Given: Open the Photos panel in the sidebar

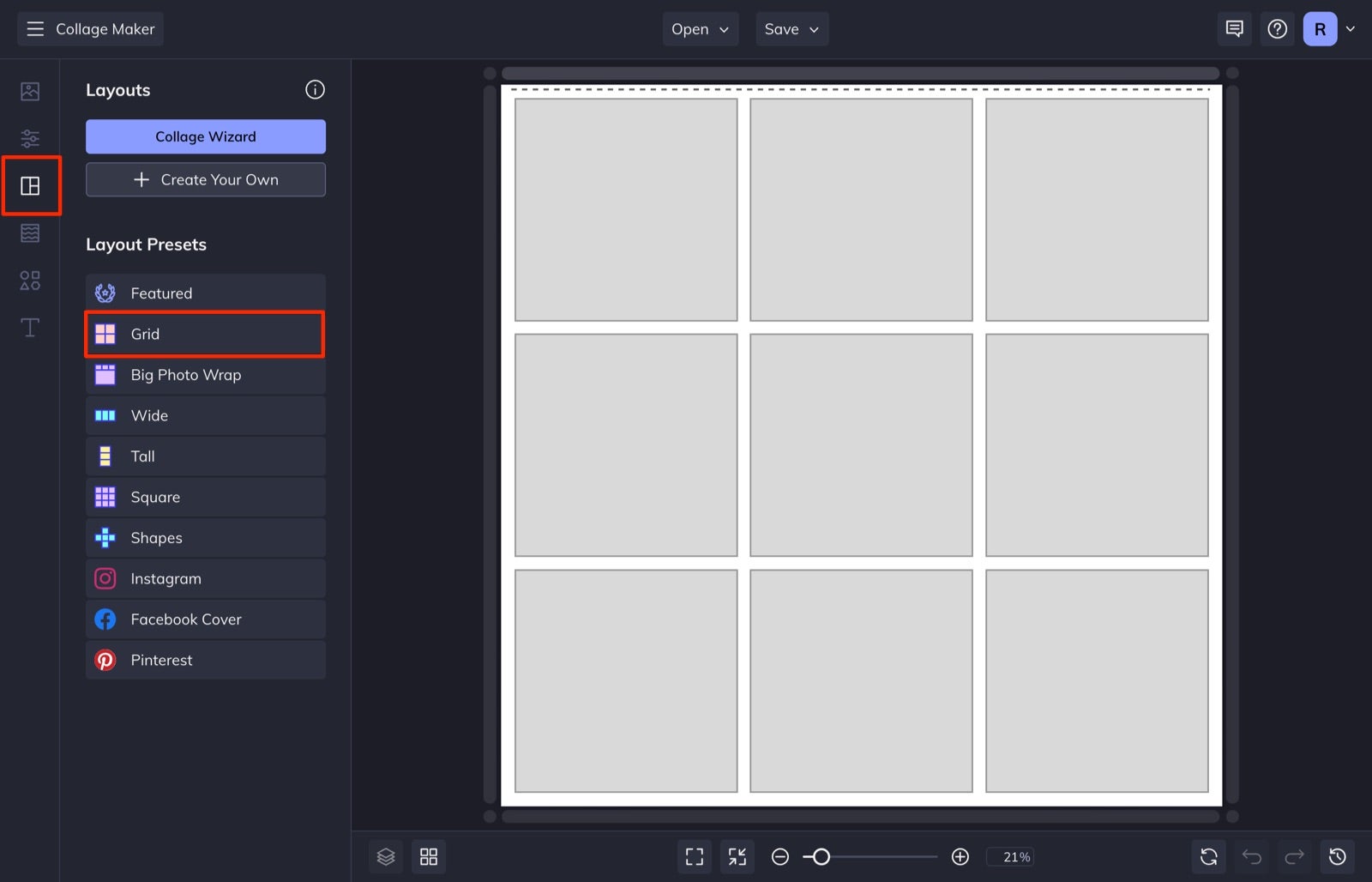Looking at the screenshot, I should pyautogui.click(x=30, y=91).
